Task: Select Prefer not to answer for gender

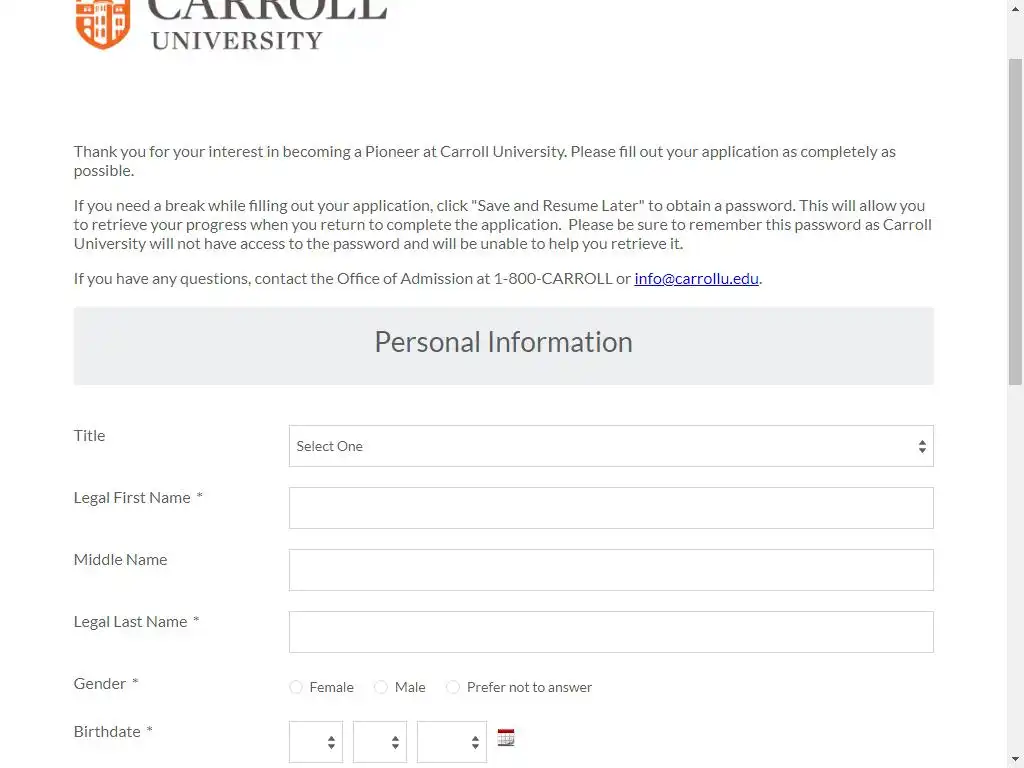Action: click(x=453, y=687)
